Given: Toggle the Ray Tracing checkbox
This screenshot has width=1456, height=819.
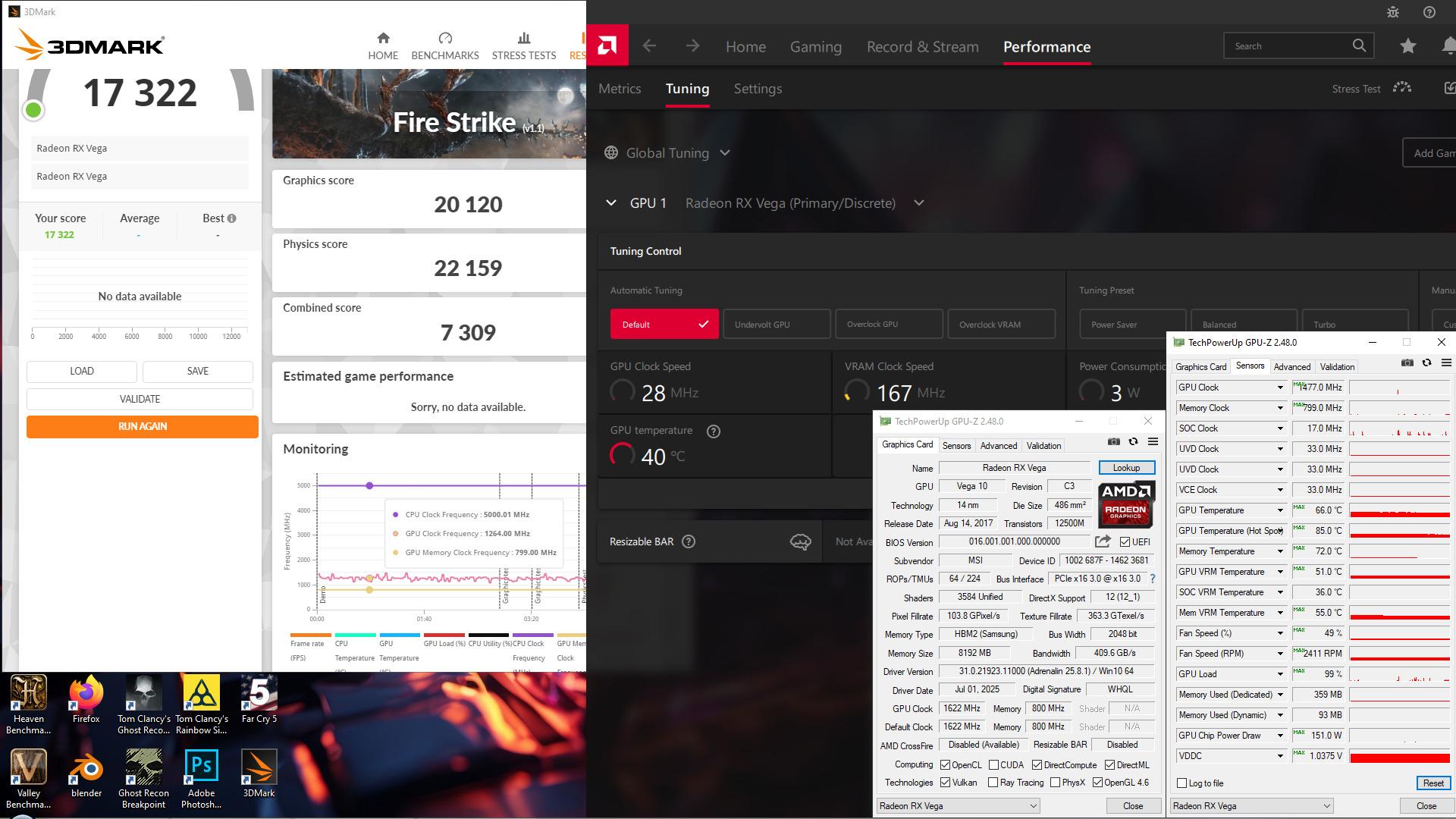Looking at the screenshot, I should [x=993, y=783].
